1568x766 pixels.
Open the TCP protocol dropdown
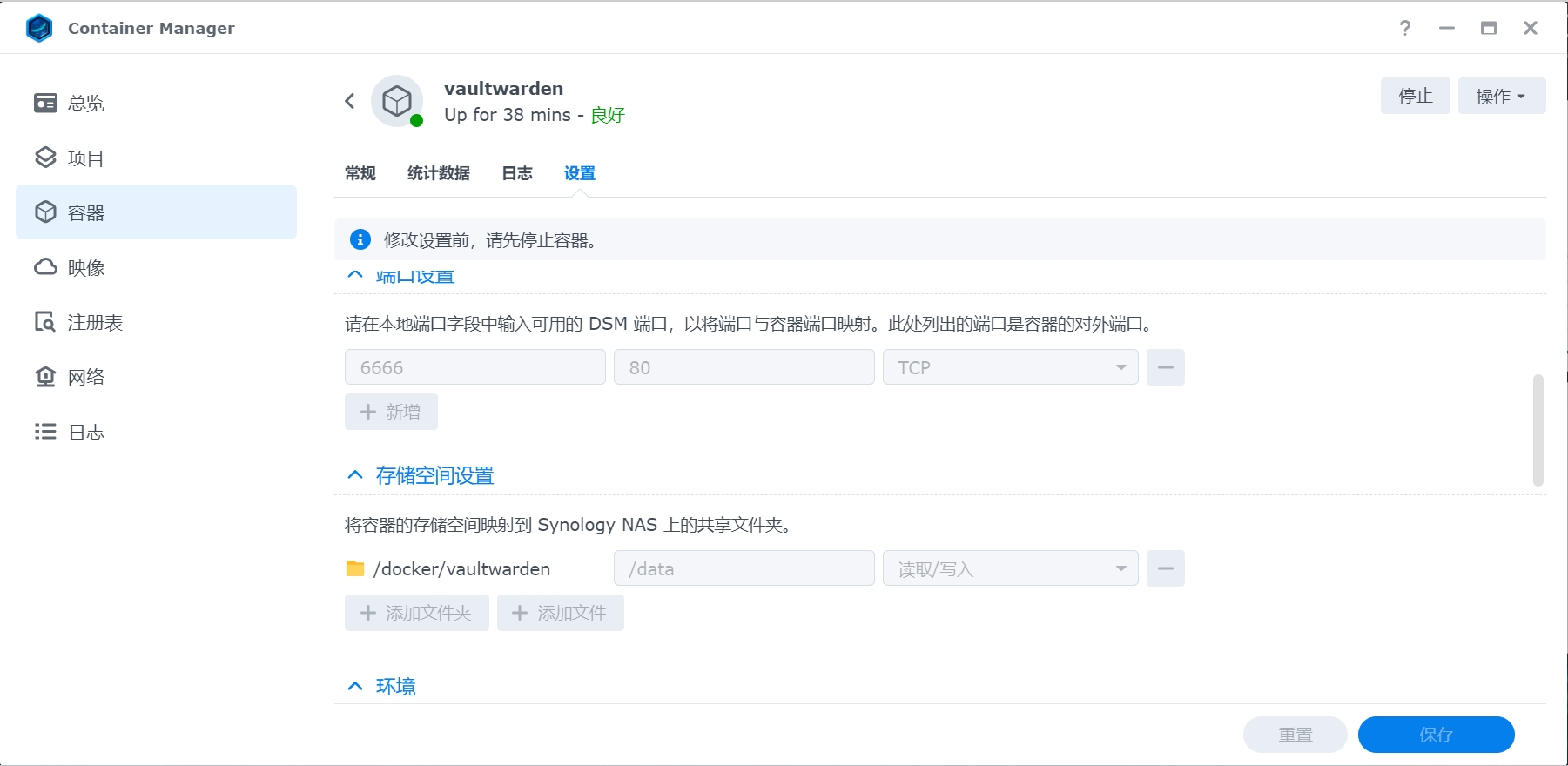tap(1010, 367)
